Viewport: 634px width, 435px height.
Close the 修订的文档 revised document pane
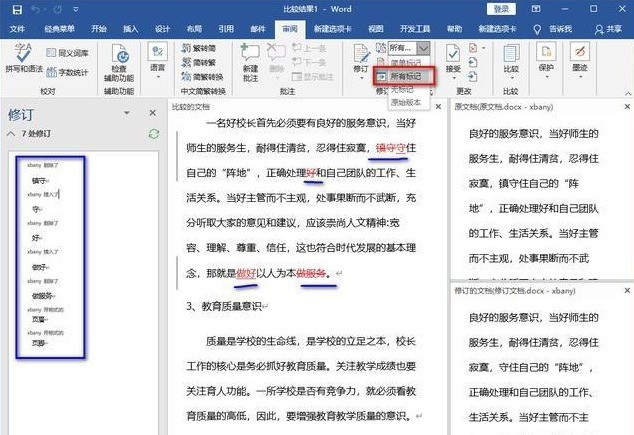point(627,291)
